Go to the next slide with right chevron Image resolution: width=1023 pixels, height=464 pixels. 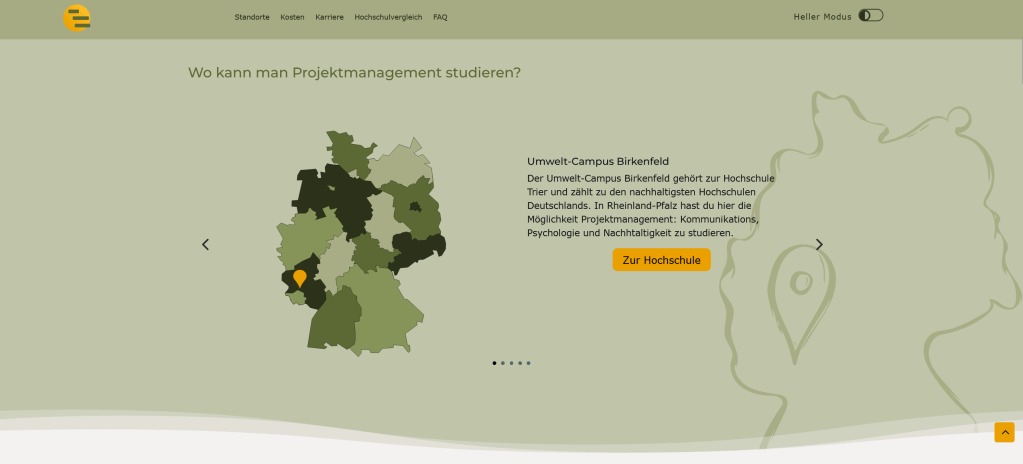click(819, 244)
